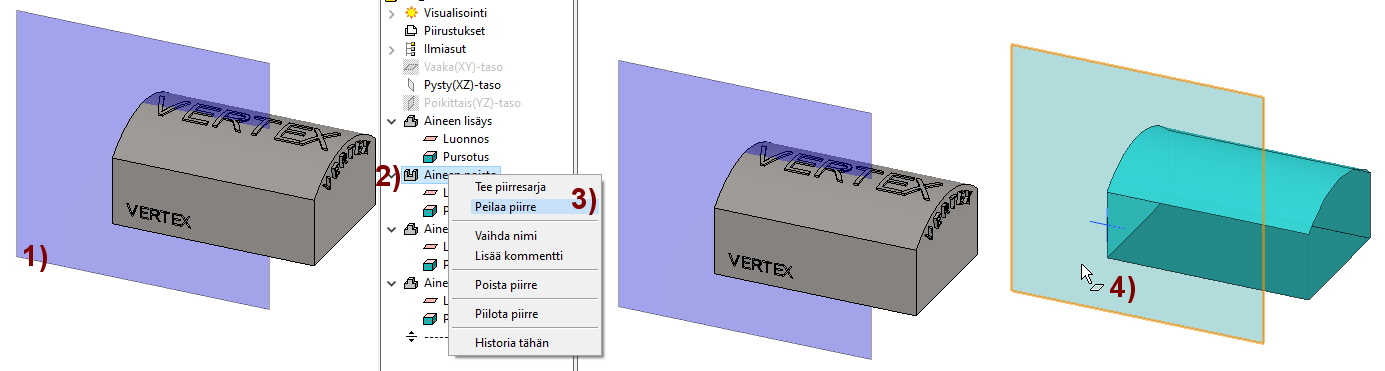Select the Poikittais(YZ)-taso row text
This screenshot has width=1385, height=371.
click(x=472, y=103)
